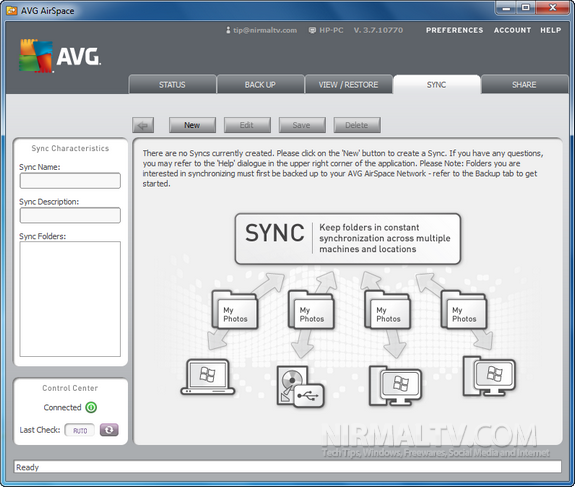575x487 pixels.
Task: Click into the Sync Description field
Action: tap(70, 215)
